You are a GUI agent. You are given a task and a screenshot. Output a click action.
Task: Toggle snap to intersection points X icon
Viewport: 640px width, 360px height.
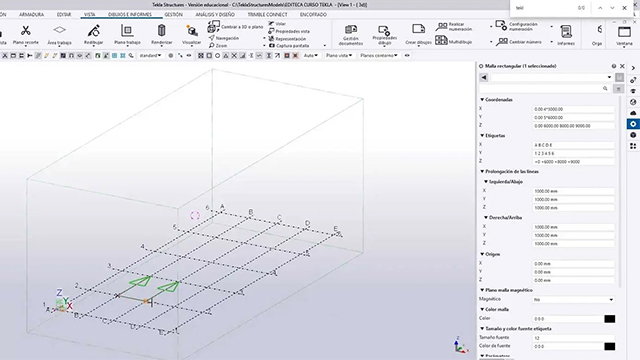(234, 56)
